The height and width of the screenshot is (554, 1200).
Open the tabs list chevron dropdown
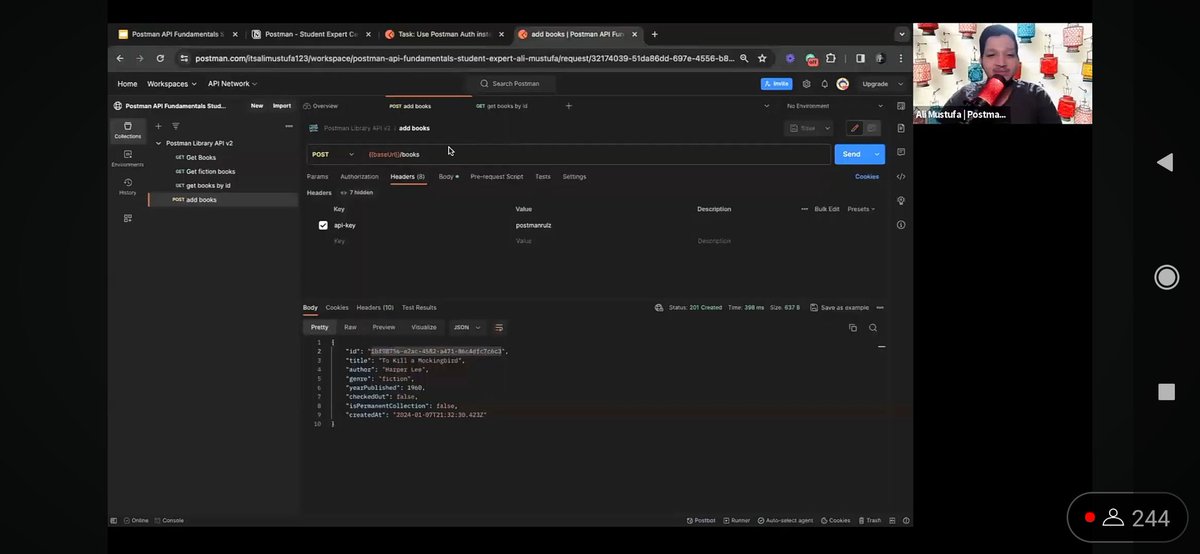[x=767, y=105]
